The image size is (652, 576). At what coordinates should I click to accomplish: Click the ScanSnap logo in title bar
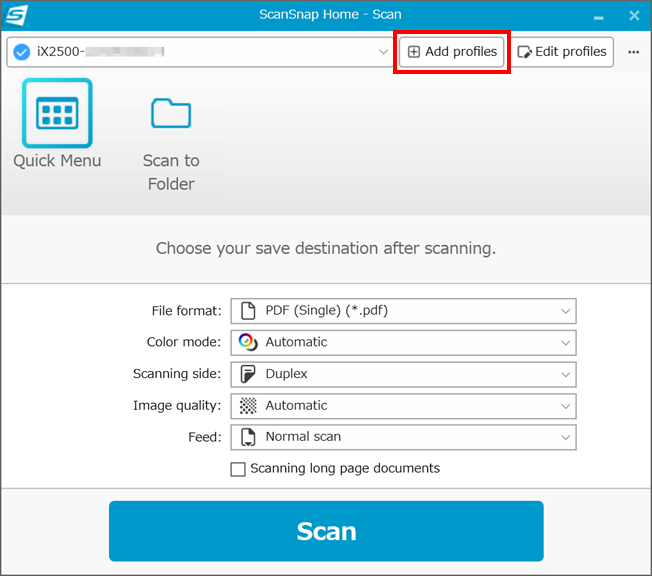point(16,15)
